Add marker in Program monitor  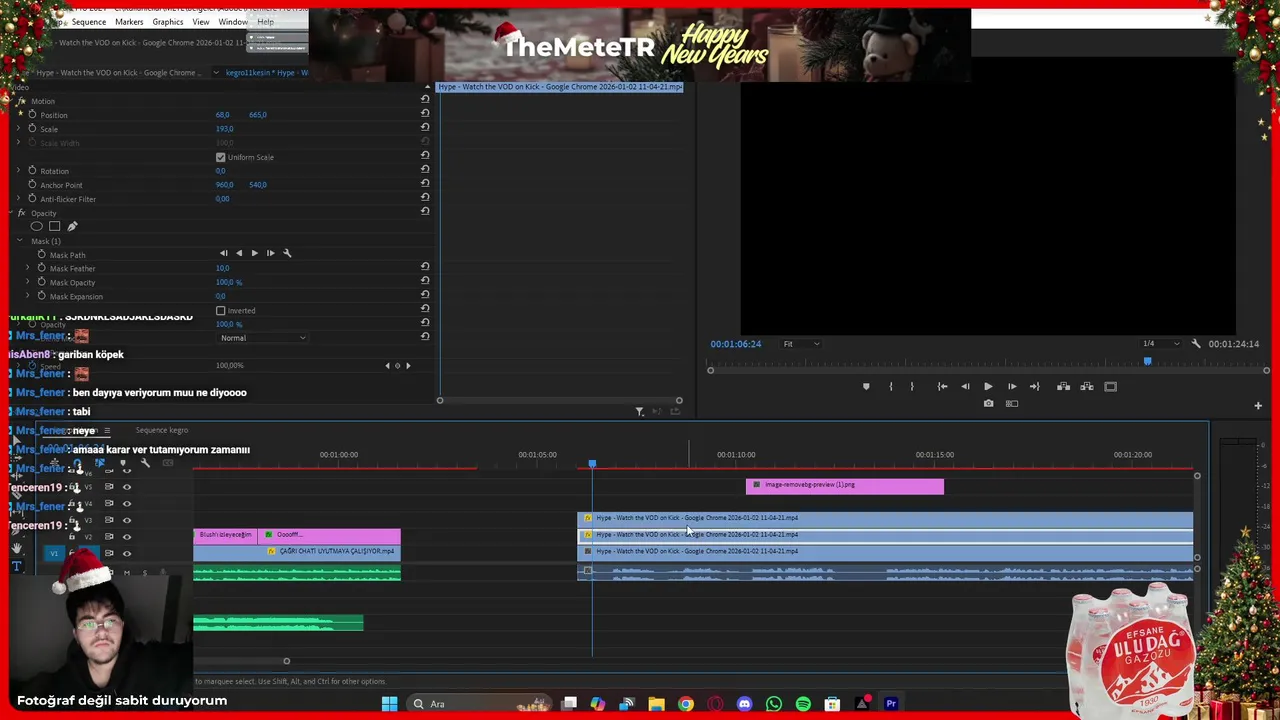coord(866,386)
